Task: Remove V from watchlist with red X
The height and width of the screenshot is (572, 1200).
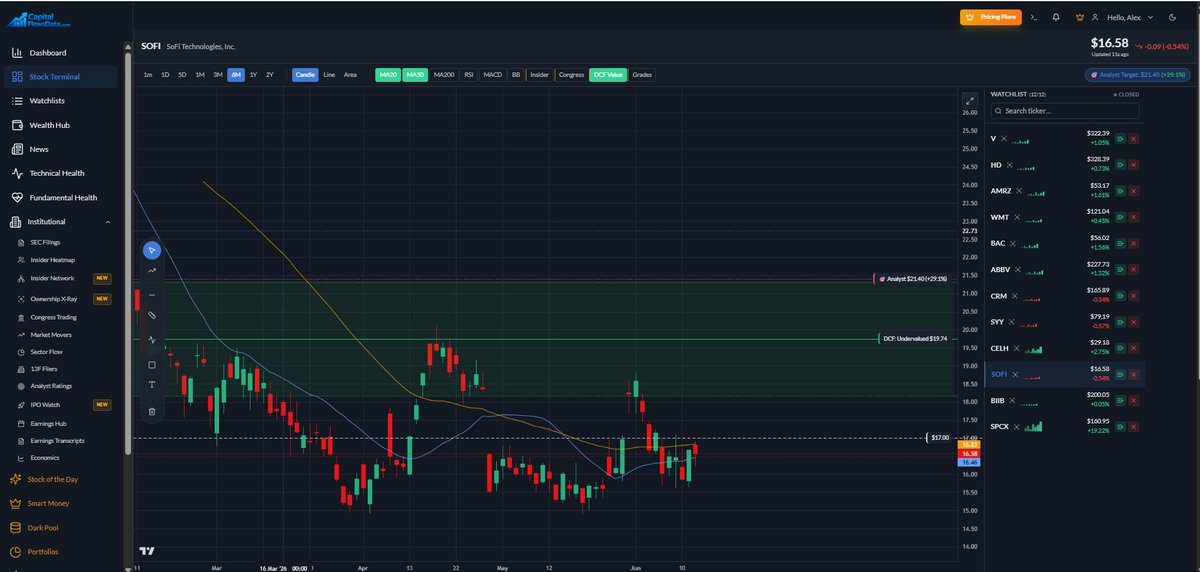Action: point(1134,137)
